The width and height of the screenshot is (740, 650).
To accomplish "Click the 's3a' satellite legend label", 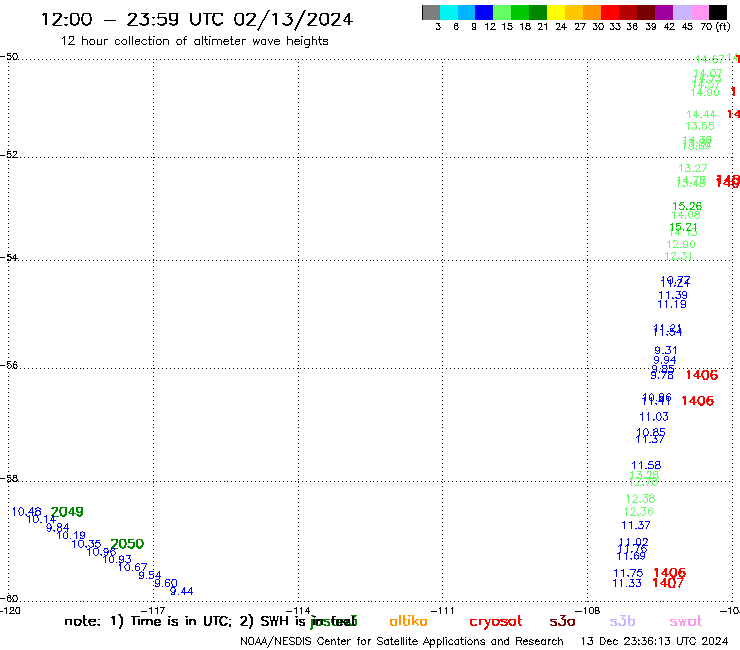I will coord(562,622).
